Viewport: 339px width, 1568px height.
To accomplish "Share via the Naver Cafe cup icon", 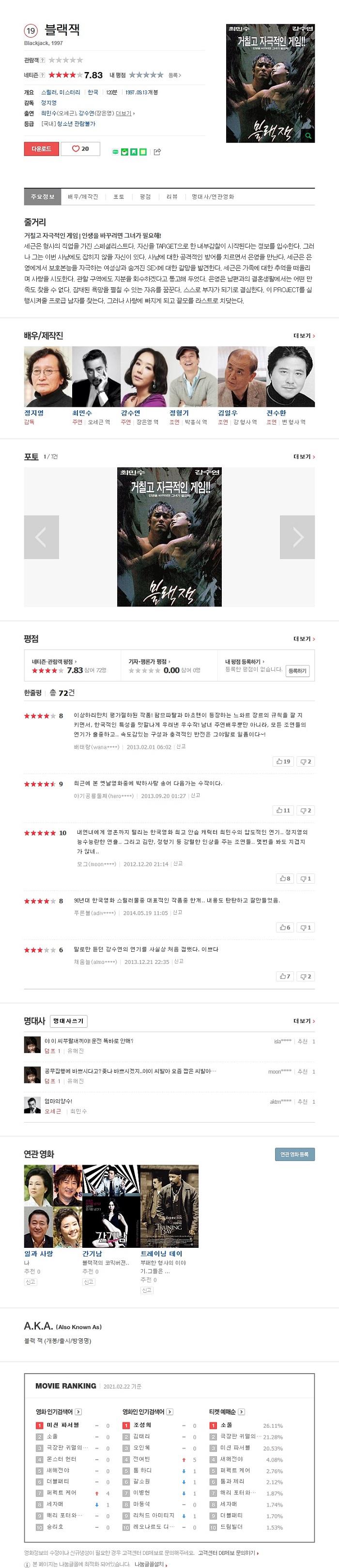I will point(125,151).
